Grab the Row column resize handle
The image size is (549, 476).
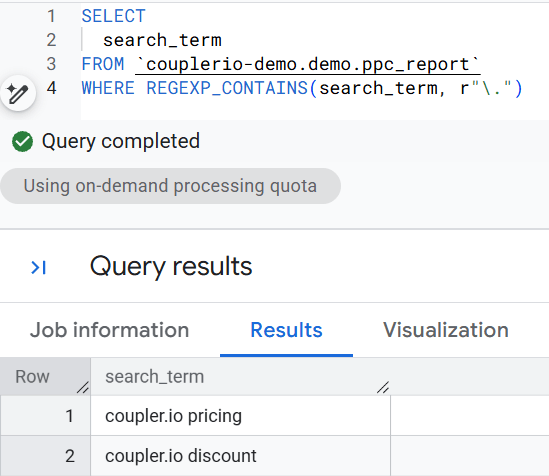click(x=83, y=387)
